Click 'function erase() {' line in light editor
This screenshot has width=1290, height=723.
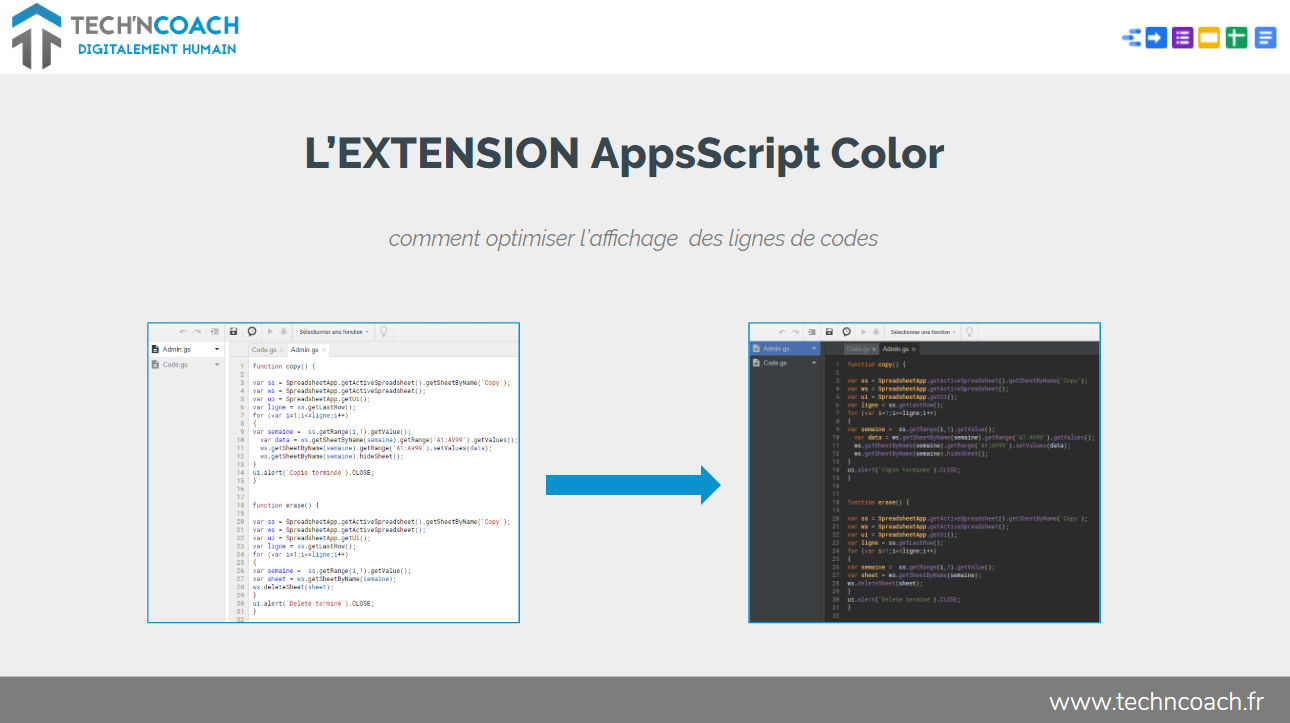click(x=286, y=505)
